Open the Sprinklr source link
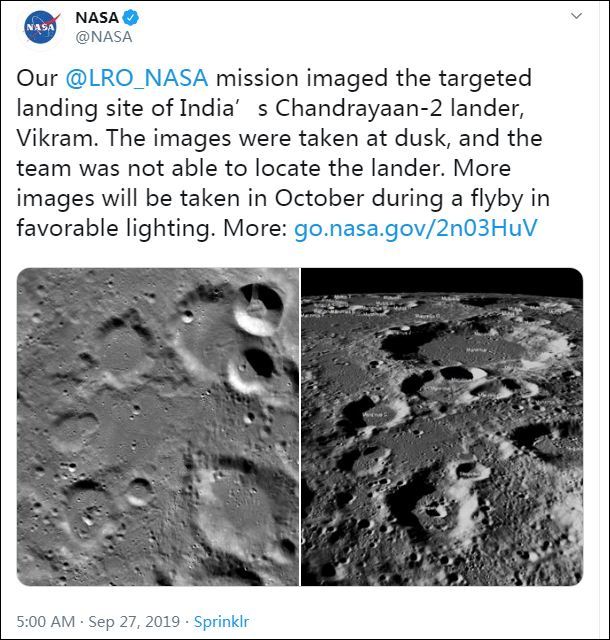Screen dimensions: 610x640 coord(221,621)
